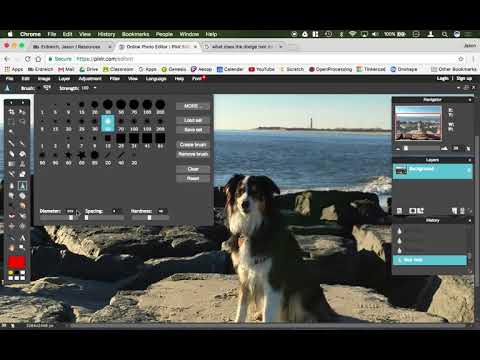Select the Eraser tool

11,154
